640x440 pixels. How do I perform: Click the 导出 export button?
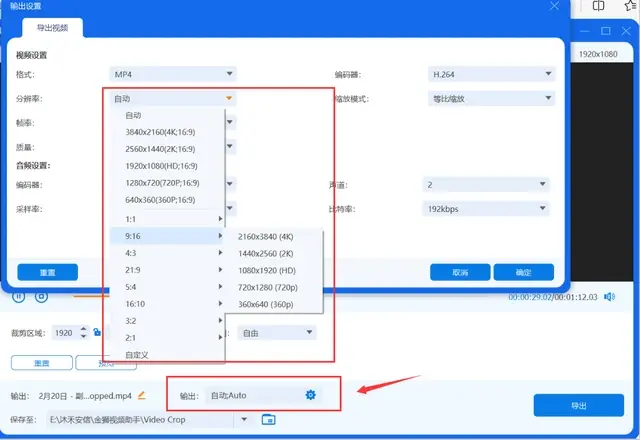point(578,405)
